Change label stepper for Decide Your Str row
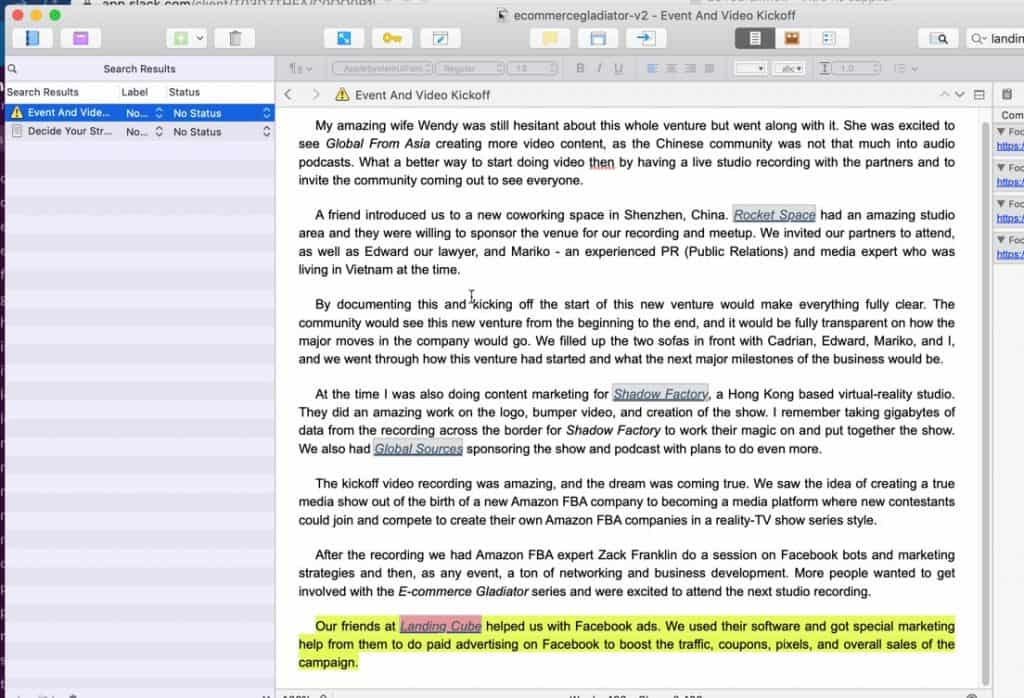 pyautogui.click(x=159, y=131)
